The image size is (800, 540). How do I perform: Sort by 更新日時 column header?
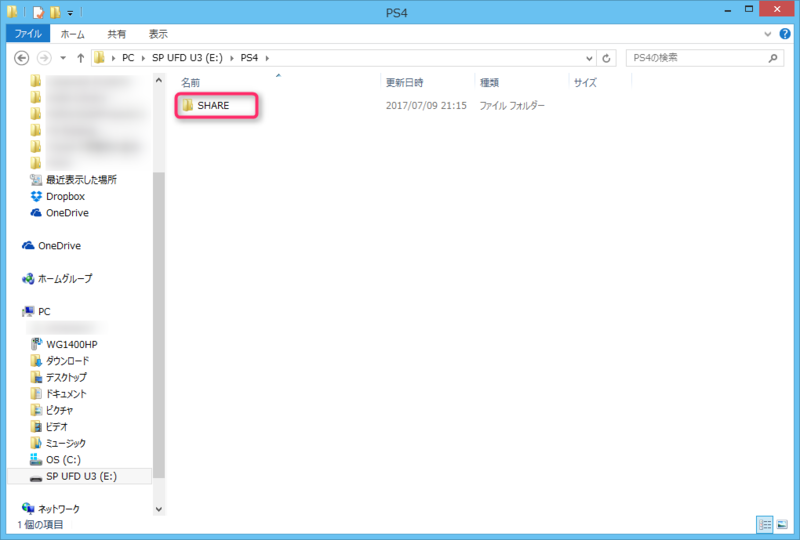coord(405,83)
